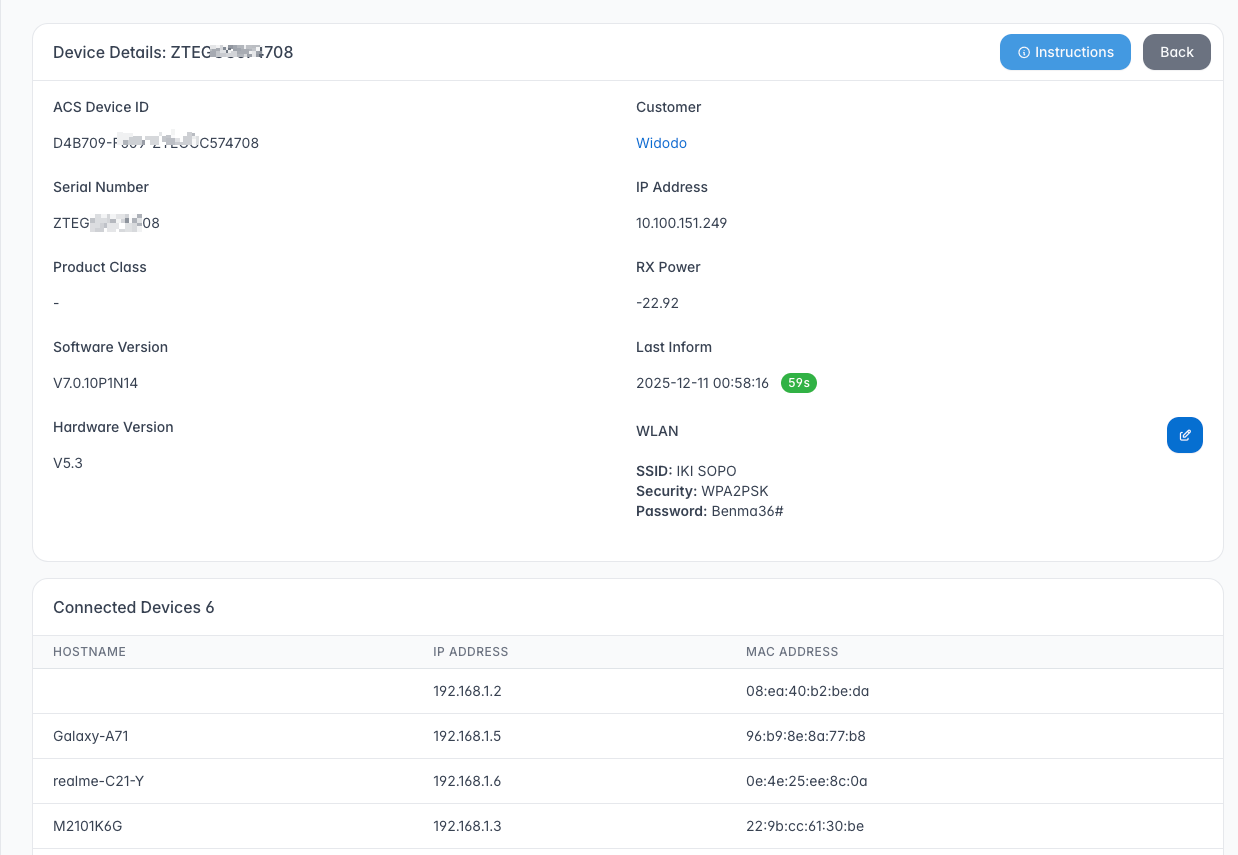Select the M2101K6G hostname
The height and width of the screenshot is (855, 1238).
pyautogui.click(x=87, y=826)
